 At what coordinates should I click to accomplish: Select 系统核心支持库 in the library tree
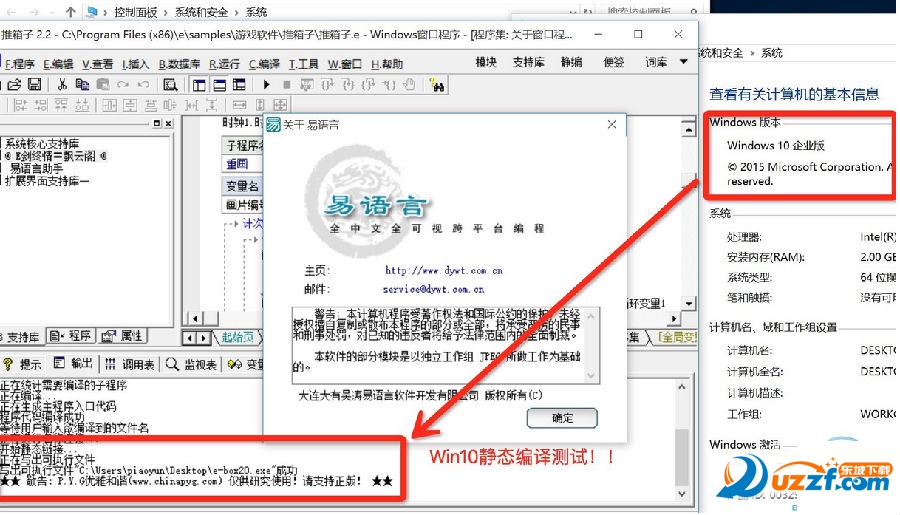[46, 143]
